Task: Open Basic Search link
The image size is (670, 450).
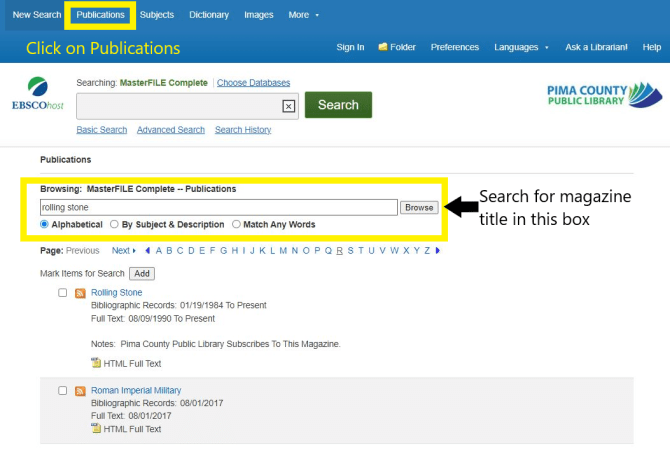Action: point(102,129)
